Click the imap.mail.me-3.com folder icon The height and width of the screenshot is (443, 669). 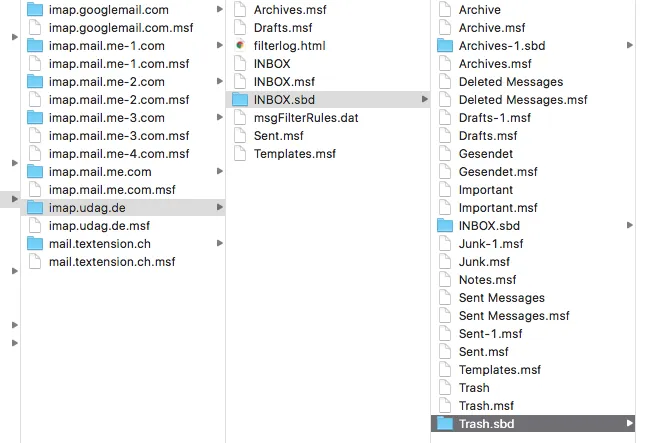click(35, 117)
